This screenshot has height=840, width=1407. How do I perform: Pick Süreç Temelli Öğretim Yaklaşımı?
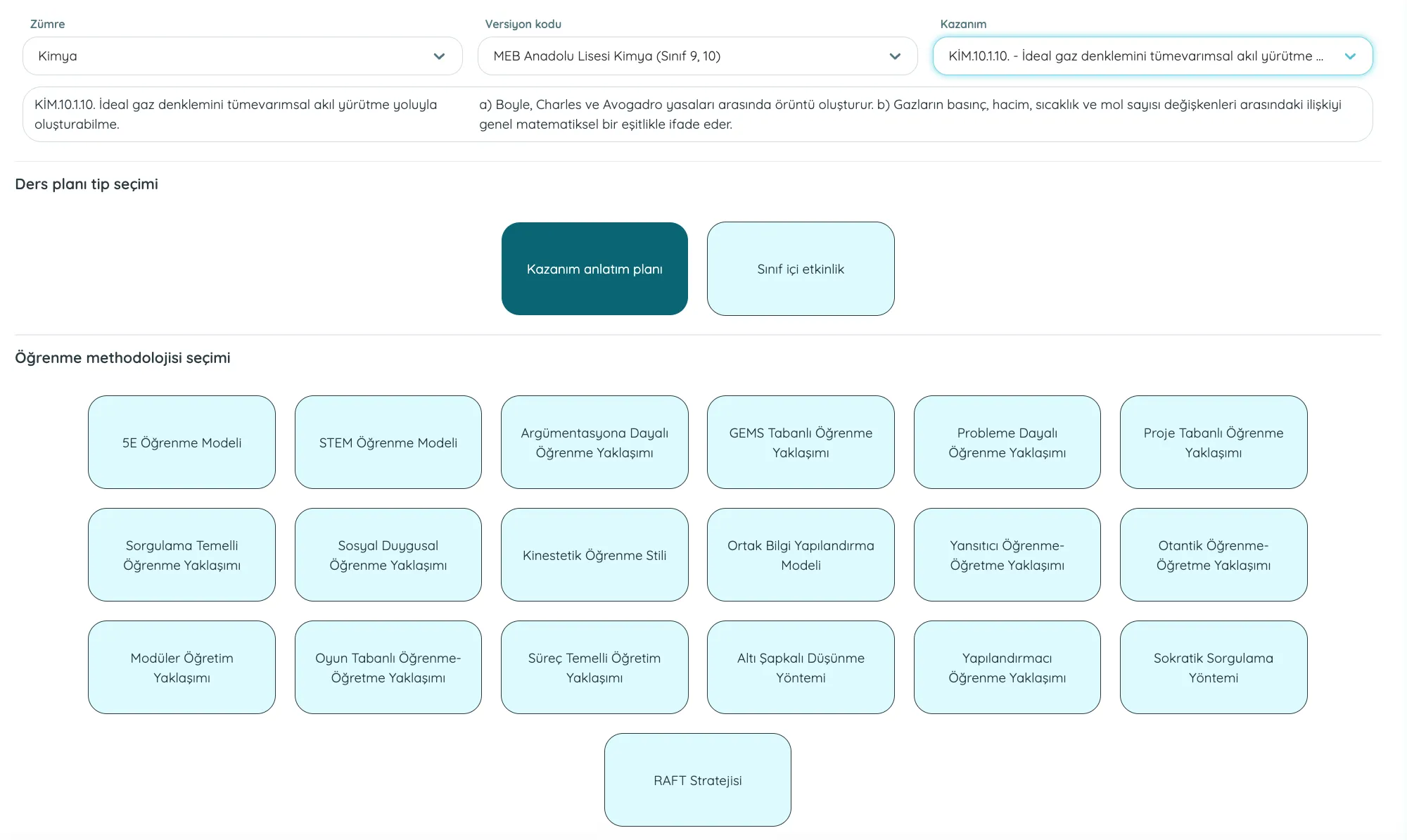pos(594,668)
